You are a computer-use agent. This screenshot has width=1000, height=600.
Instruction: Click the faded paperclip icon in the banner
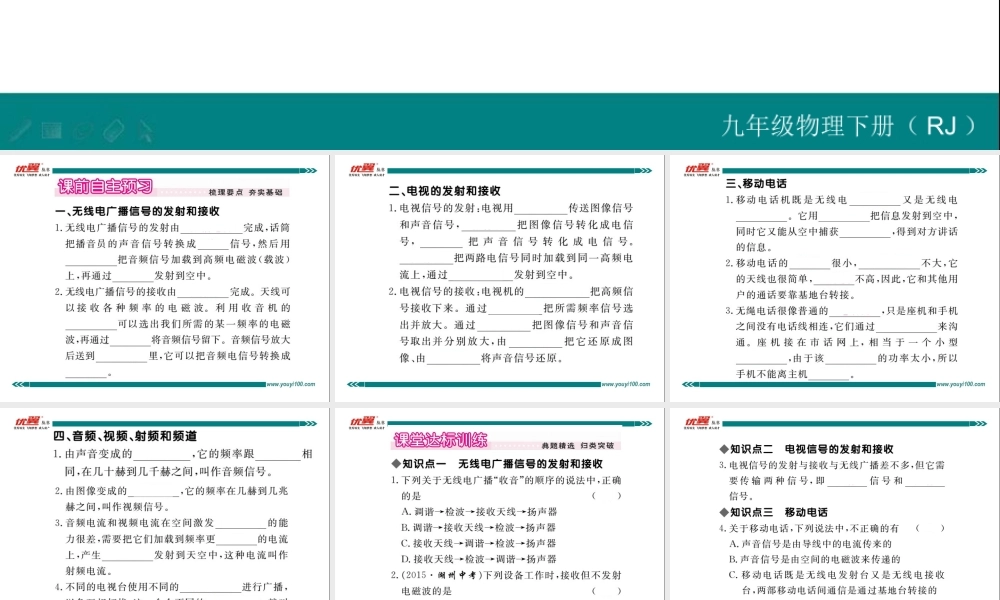click(83, 129)
